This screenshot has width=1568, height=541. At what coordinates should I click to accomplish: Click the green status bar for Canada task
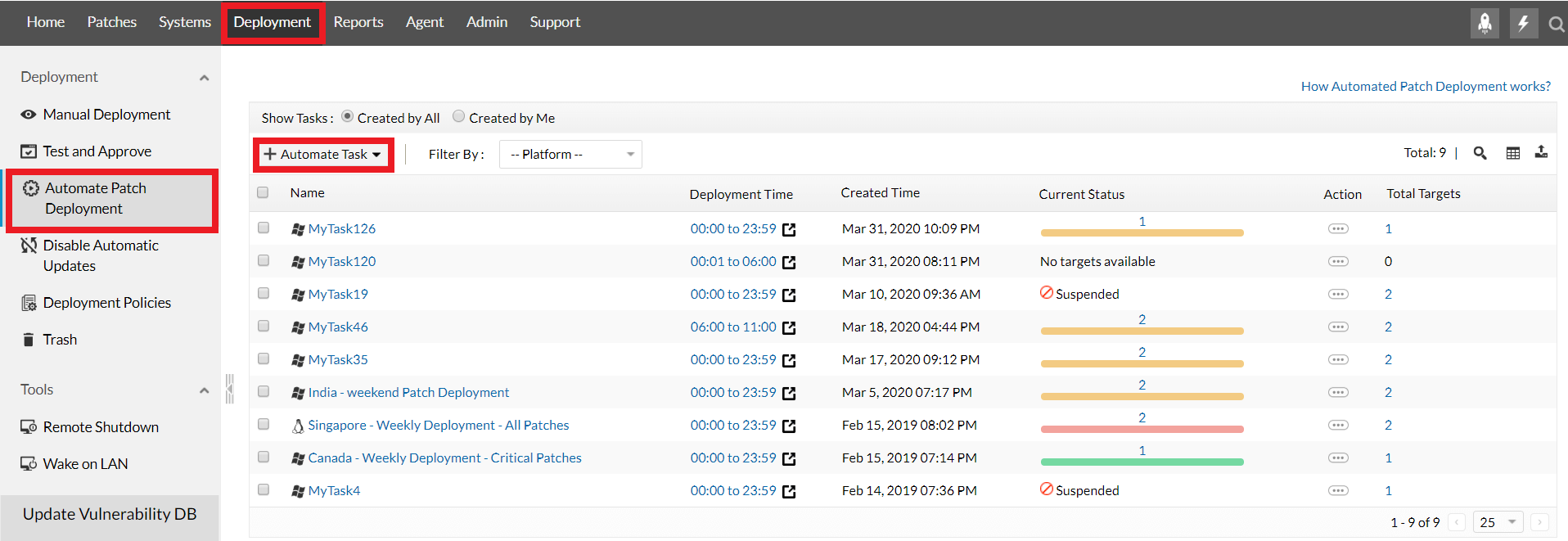[x=1142, y=462]
